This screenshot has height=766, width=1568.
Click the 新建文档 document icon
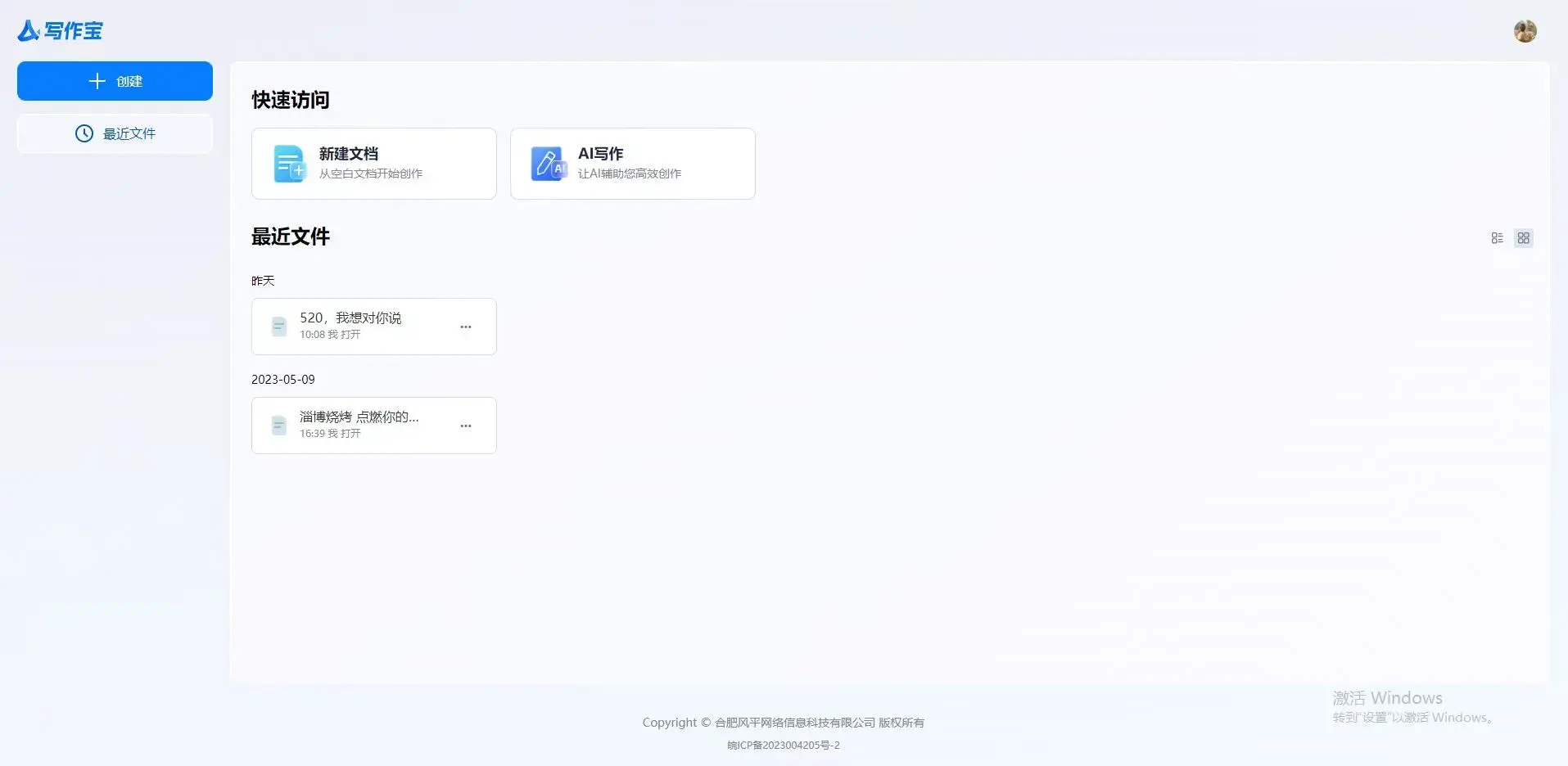coord(289,164)
